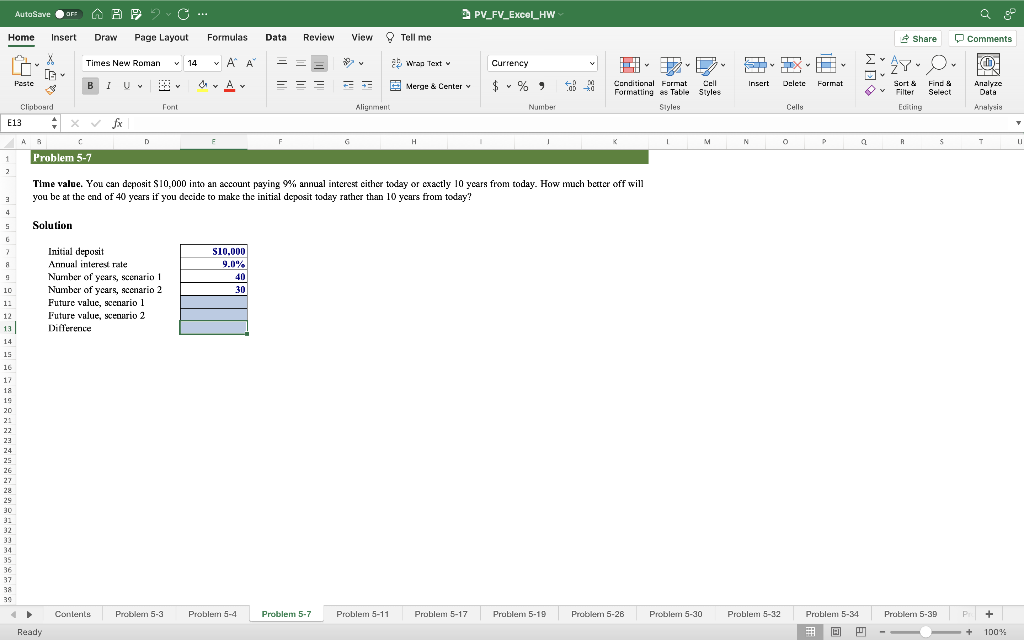Expand the Merge & Center dropdown arrow
This screenshot has height=640, width=1024.
(x=469, y=86)
